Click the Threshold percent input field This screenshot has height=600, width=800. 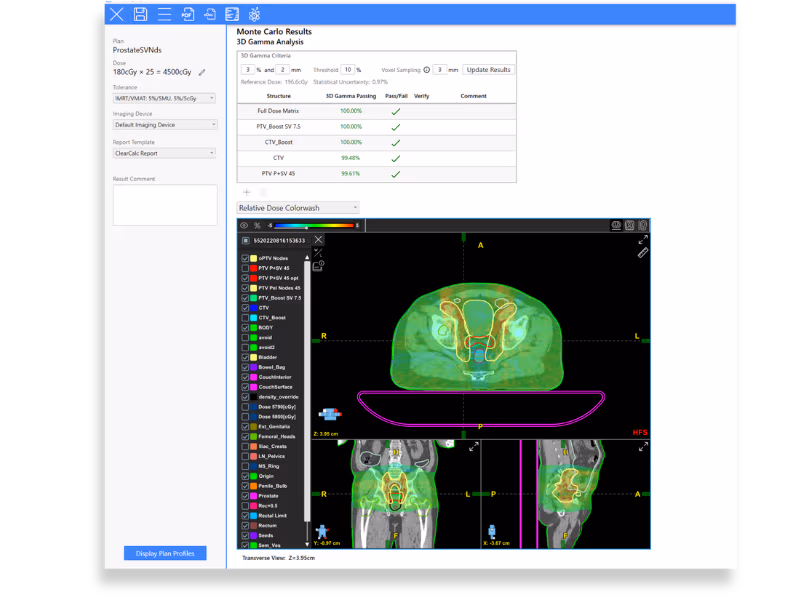tap(347, 70)
